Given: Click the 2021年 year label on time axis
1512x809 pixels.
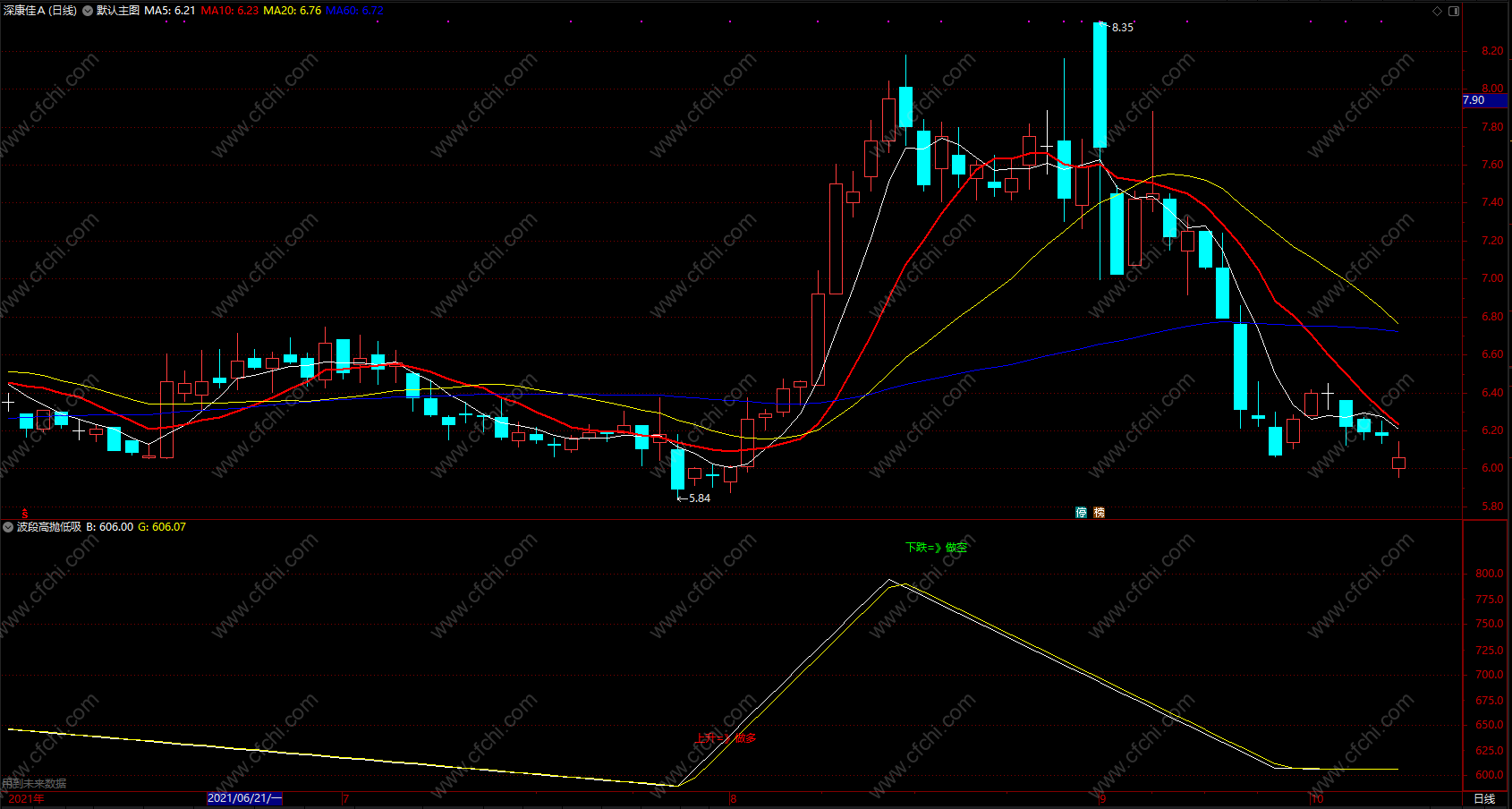Looking at the screenshot, I should (27, 799).
